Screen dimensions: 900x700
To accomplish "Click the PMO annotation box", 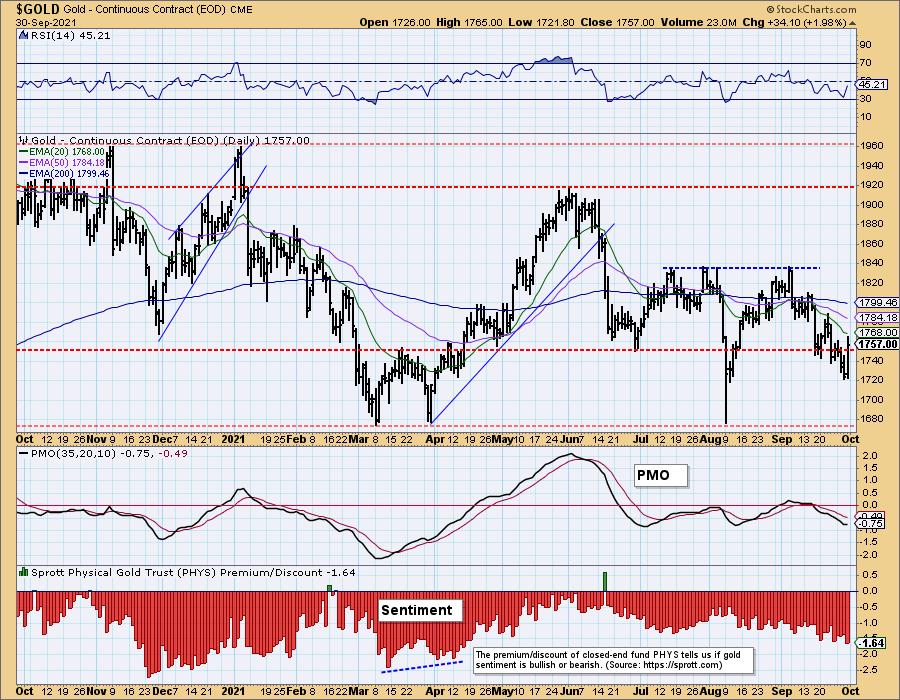I will [x=661, y=475].
